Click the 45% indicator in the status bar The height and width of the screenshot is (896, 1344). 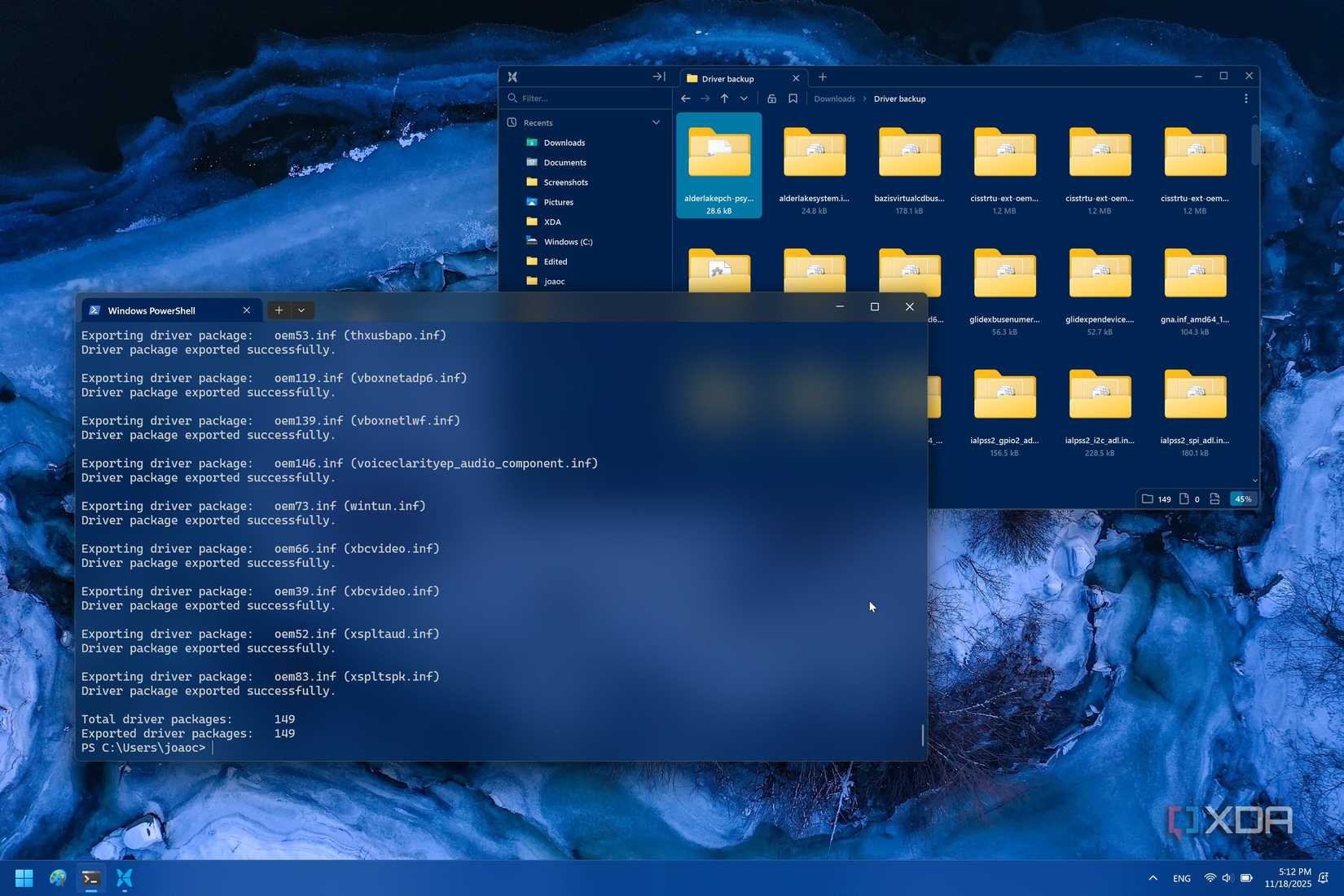[1242, 499]
